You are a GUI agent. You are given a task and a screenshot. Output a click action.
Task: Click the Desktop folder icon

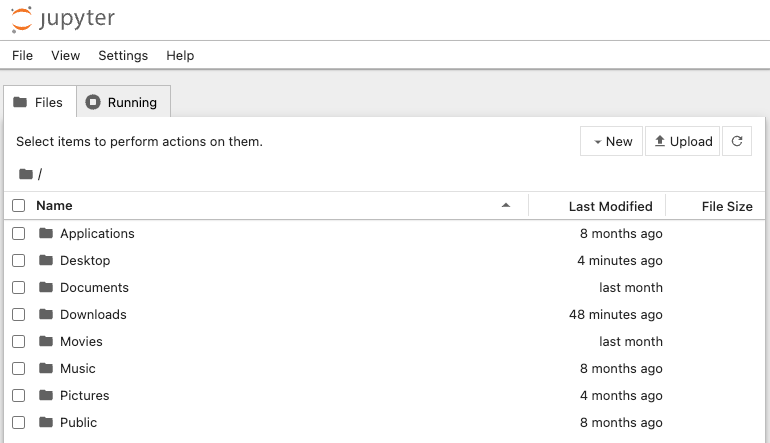pyautogui.click(x=45, y=261)
